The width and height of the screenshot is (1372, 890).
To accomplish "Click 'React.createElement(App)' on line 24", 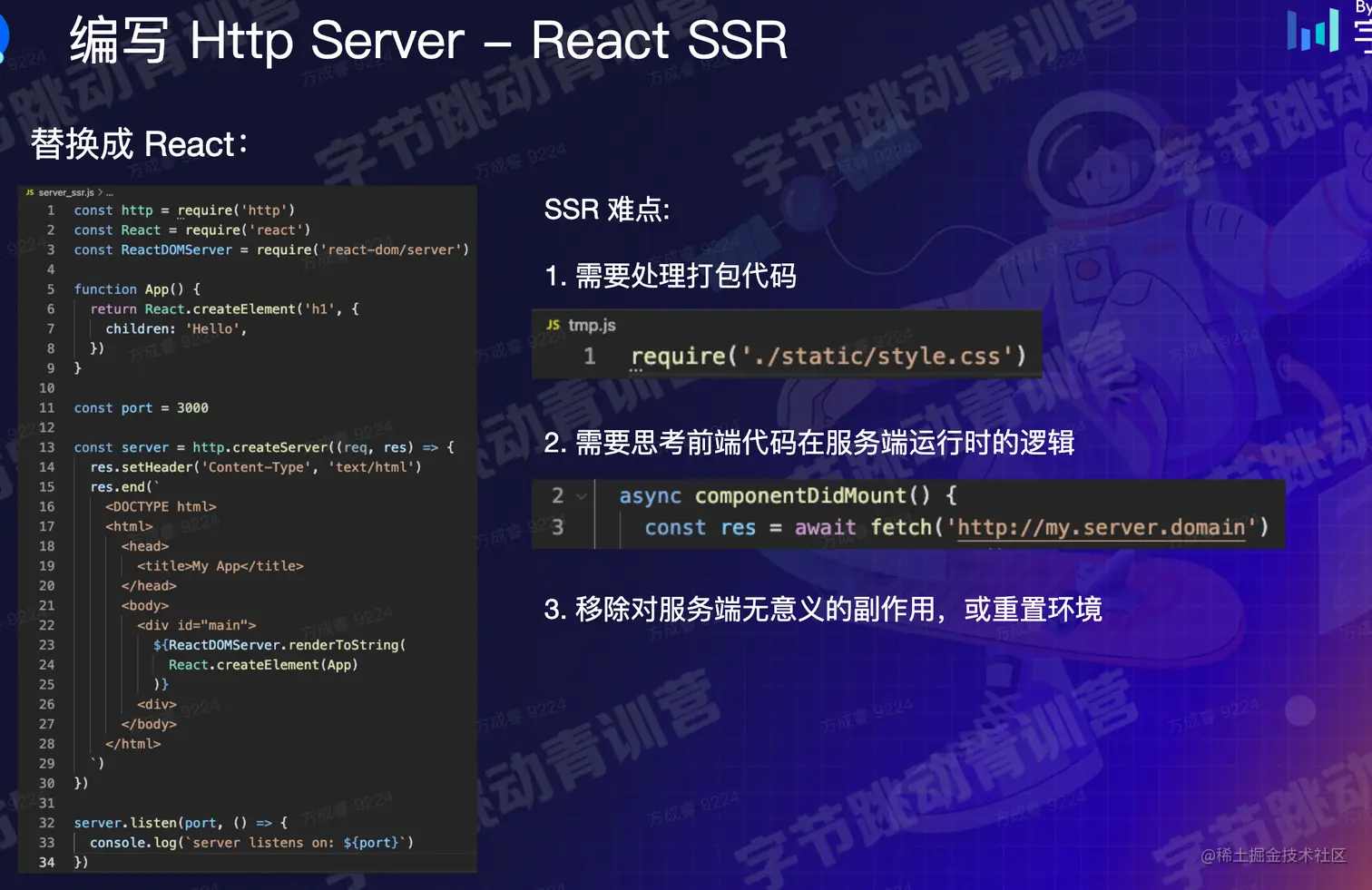I will coord(263,665).
